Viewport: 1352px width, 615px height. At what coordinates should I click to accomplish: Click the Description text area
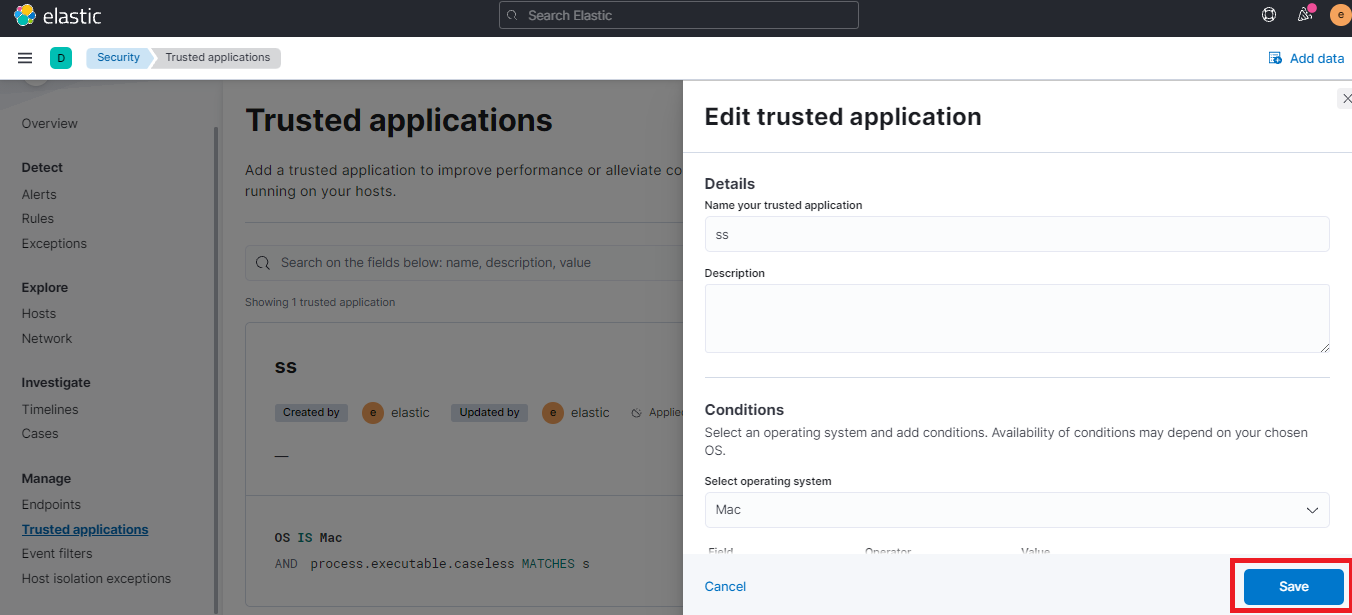point(1016,318)
